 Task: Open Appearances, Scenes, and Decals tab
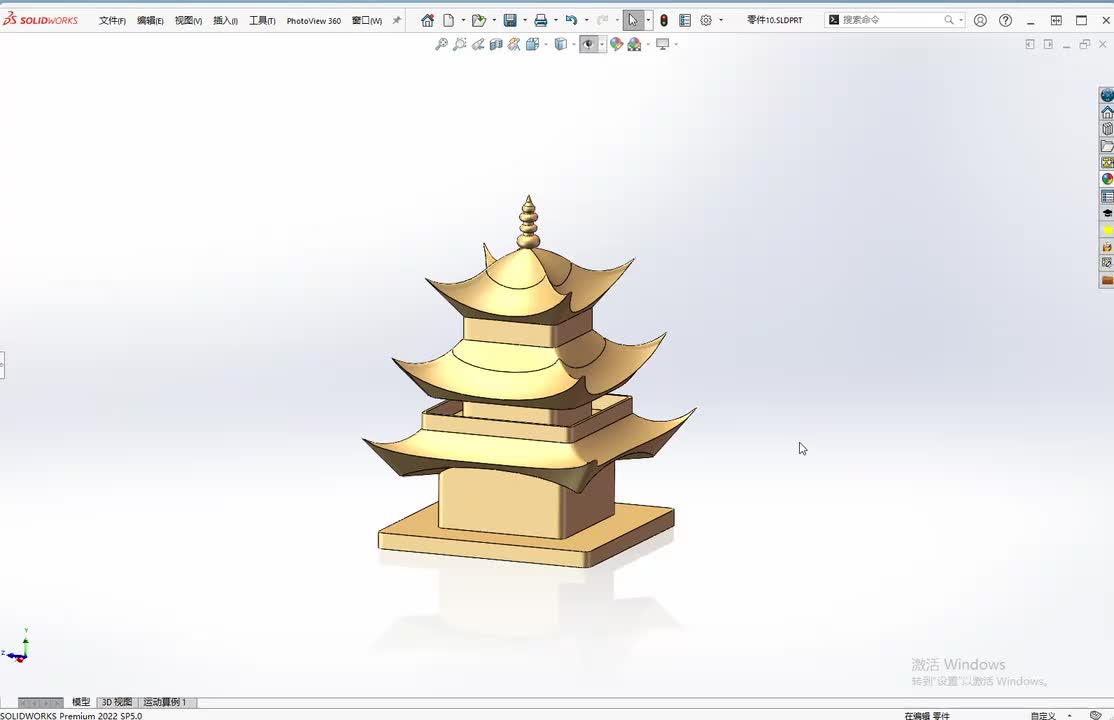pos(1107,179)
